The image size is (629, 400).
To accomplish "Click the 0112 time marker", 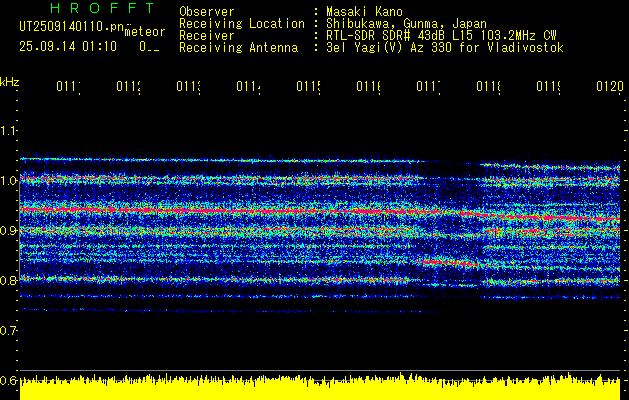I will (x=128, y=86).
